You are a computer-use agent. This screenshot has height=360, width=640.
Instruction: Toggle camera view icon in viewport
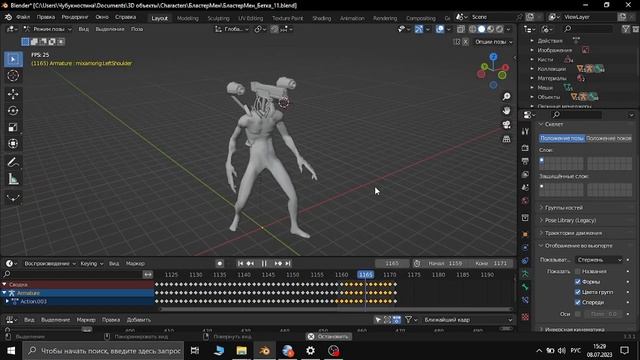506,124
